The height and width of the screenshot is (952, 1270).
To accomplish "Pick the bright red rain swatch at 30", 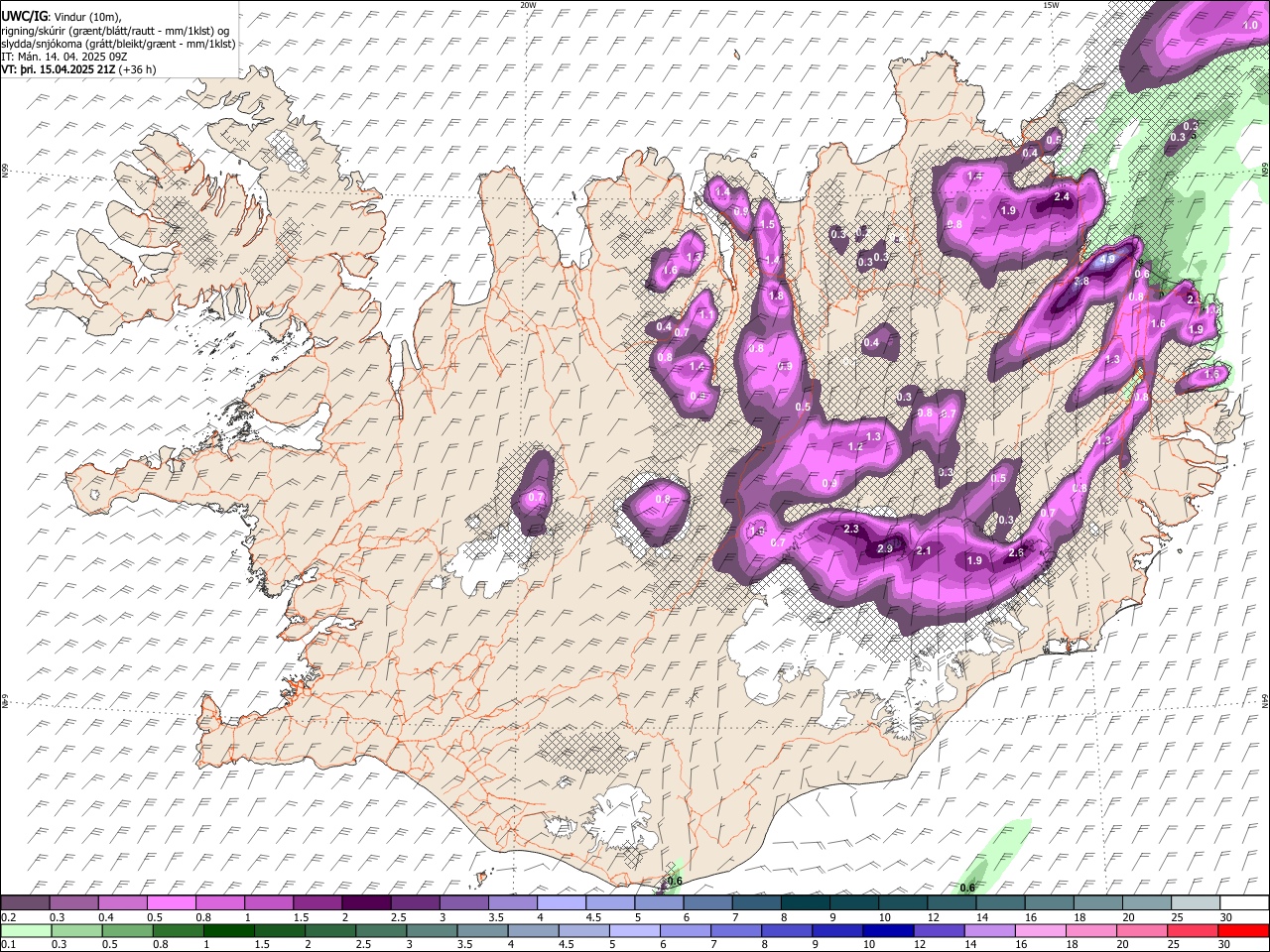I will (x=1244, y=931).
